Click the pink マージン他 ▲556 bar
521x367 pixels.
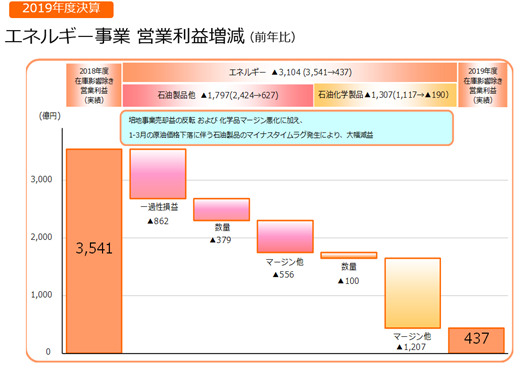285,236
